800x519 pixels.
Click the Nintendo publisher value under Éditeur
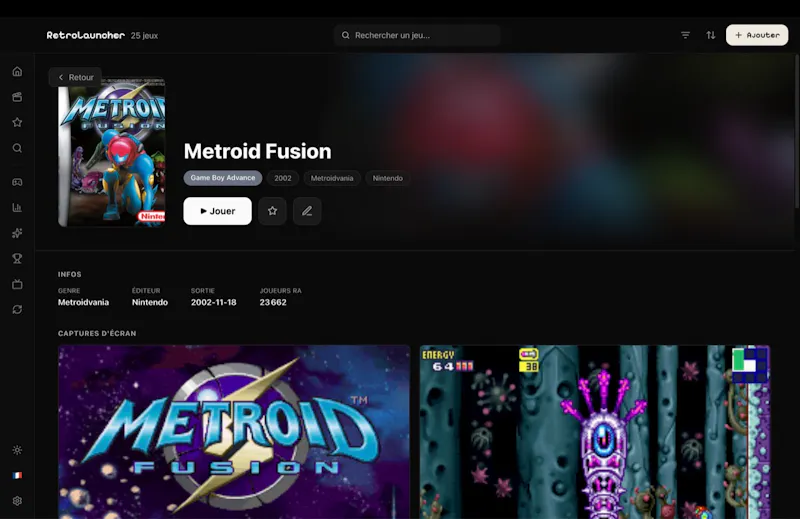click(150, 302)
